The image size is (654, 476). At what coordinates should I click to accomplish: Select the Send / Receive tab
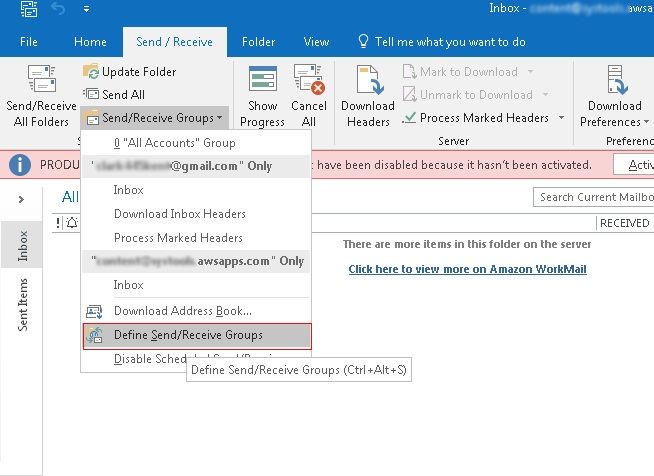tap(174, 42)
